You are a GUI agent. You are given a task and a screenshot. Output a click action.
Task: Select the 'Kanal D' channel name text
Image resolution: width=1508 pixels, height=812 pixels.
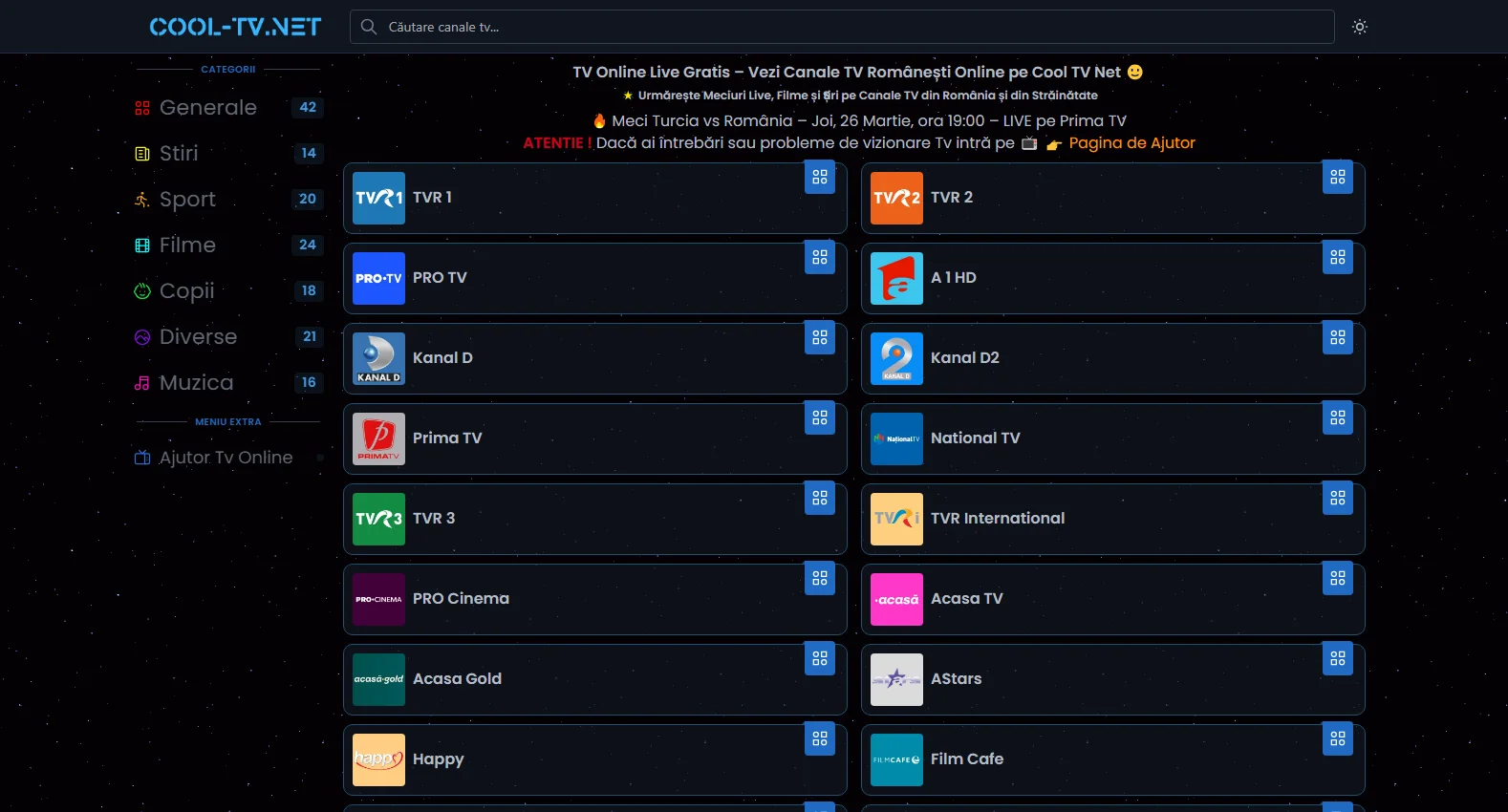pos(442,358)
